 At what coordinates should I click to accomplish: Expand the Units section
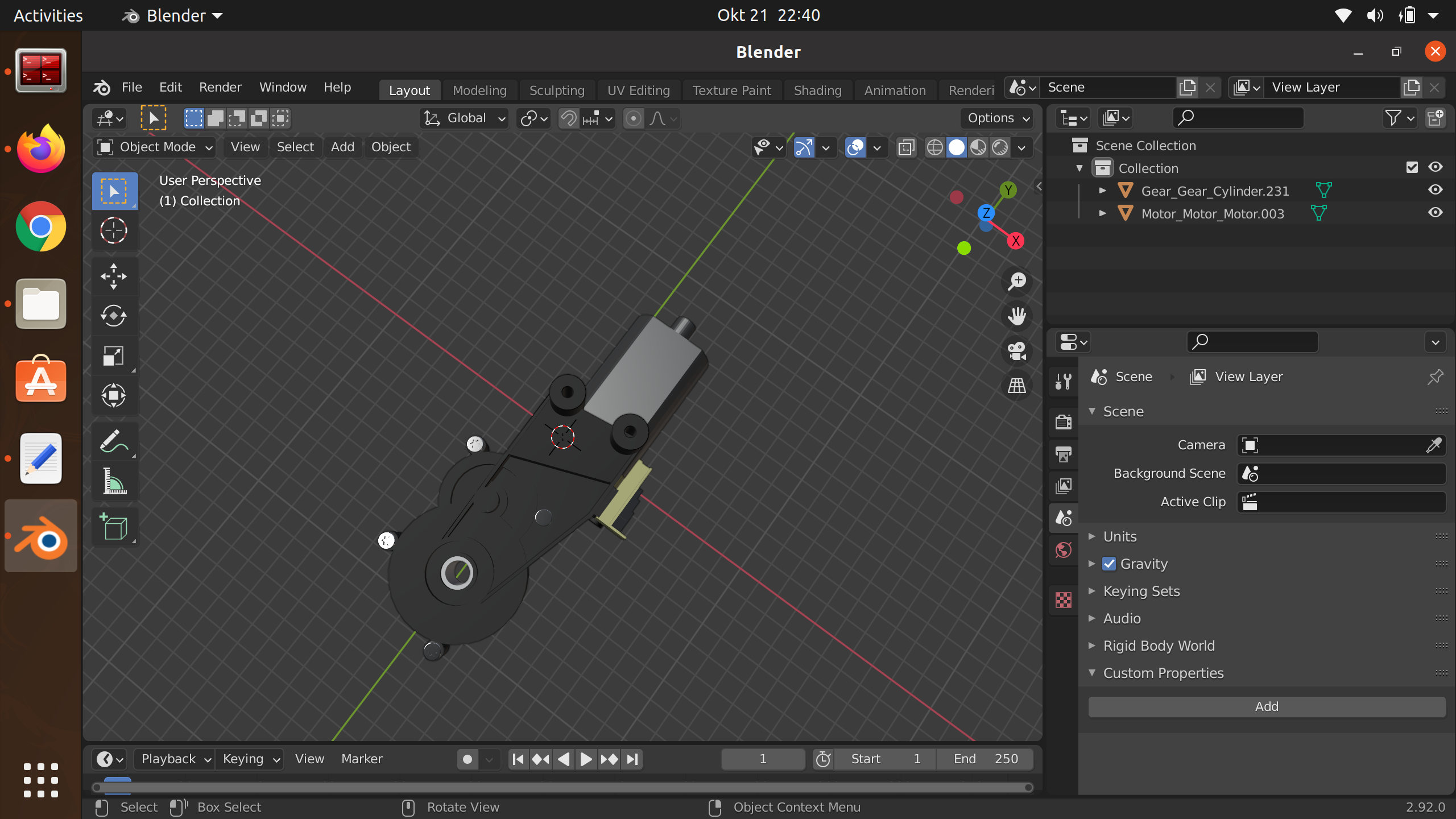point(1092,536)
